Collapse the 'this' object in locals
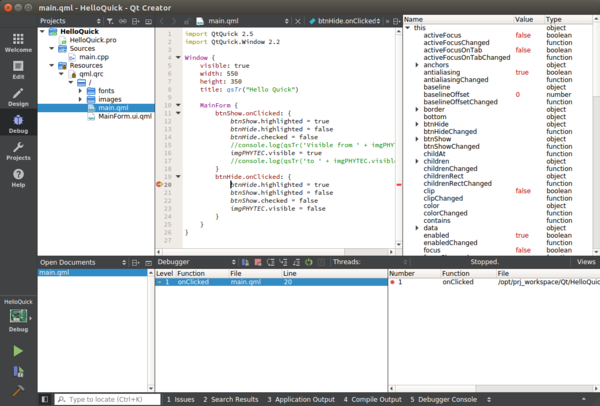 [408, 28]
